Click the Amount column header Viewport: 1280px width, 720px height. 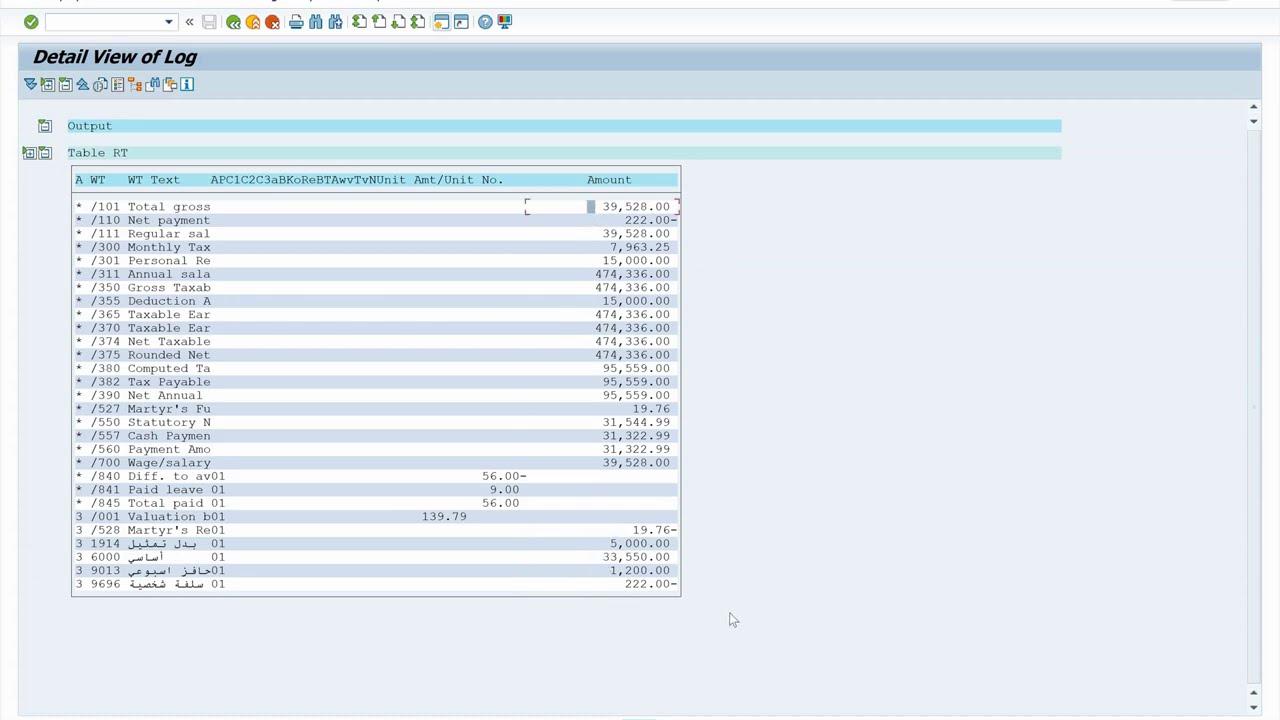[x=609, y=180]
